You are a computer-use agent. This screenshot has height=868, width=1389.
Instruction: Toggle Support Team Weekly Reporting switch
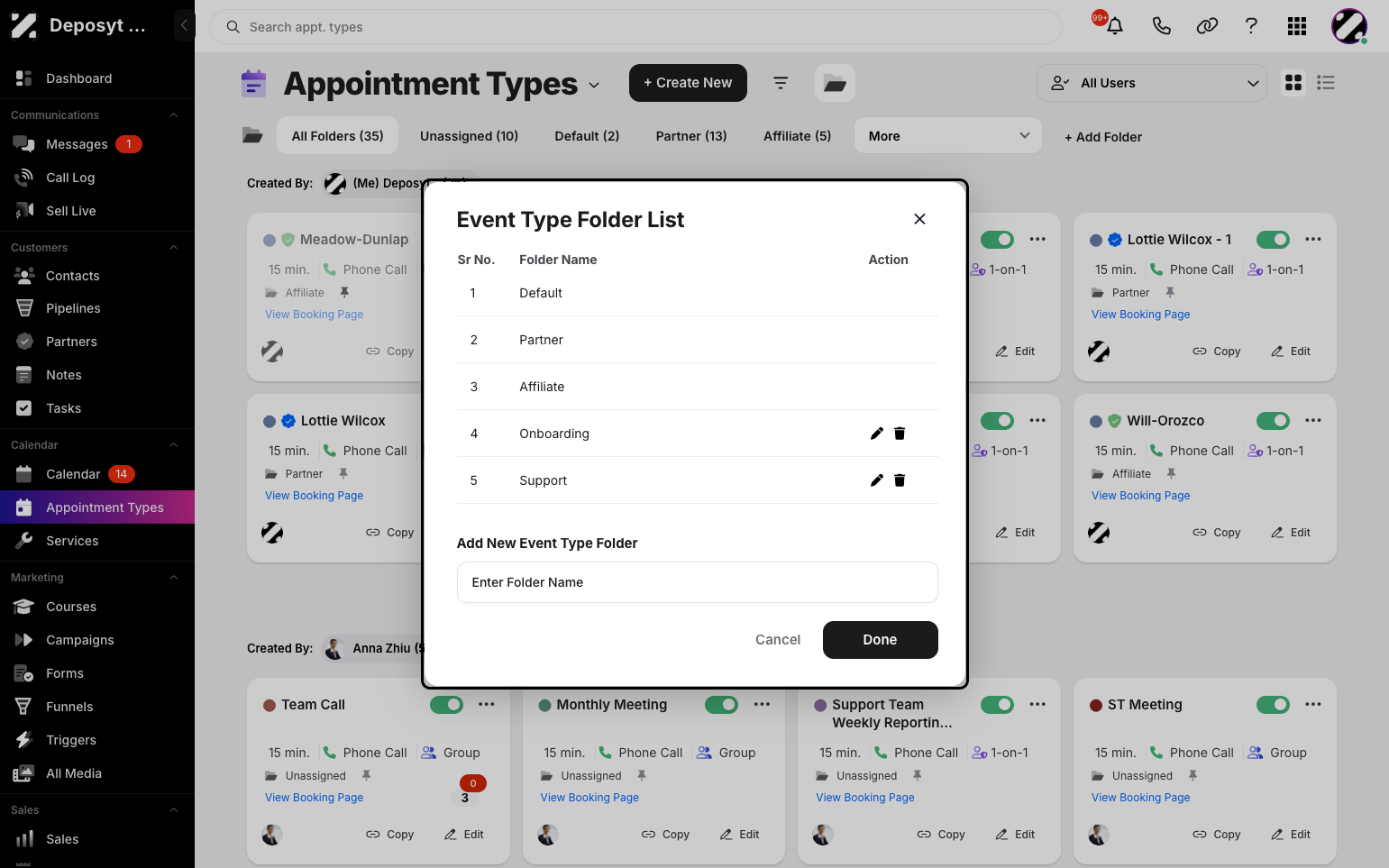point(997,705)
